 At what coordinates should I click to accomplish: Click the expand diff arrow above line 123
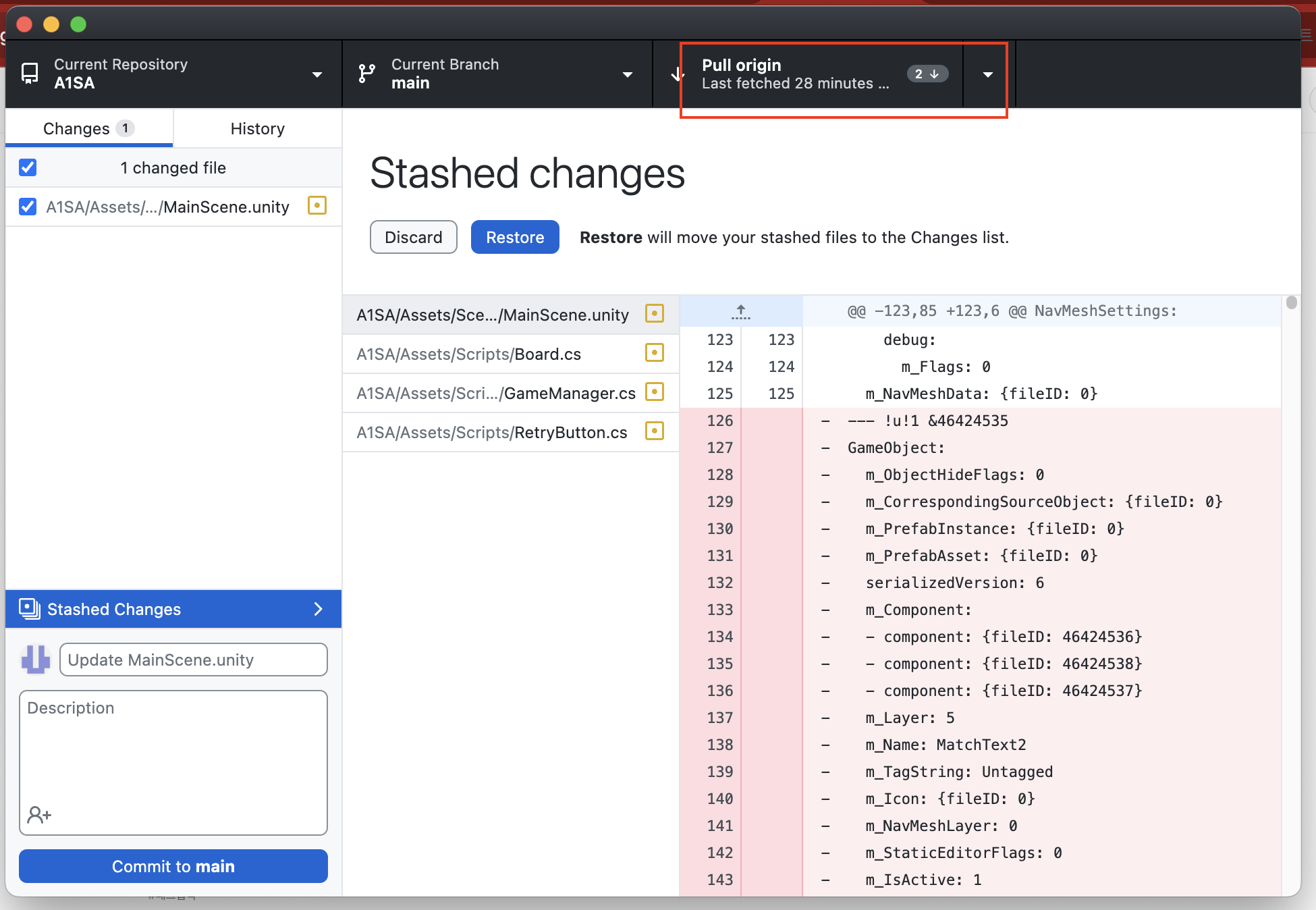740,311
